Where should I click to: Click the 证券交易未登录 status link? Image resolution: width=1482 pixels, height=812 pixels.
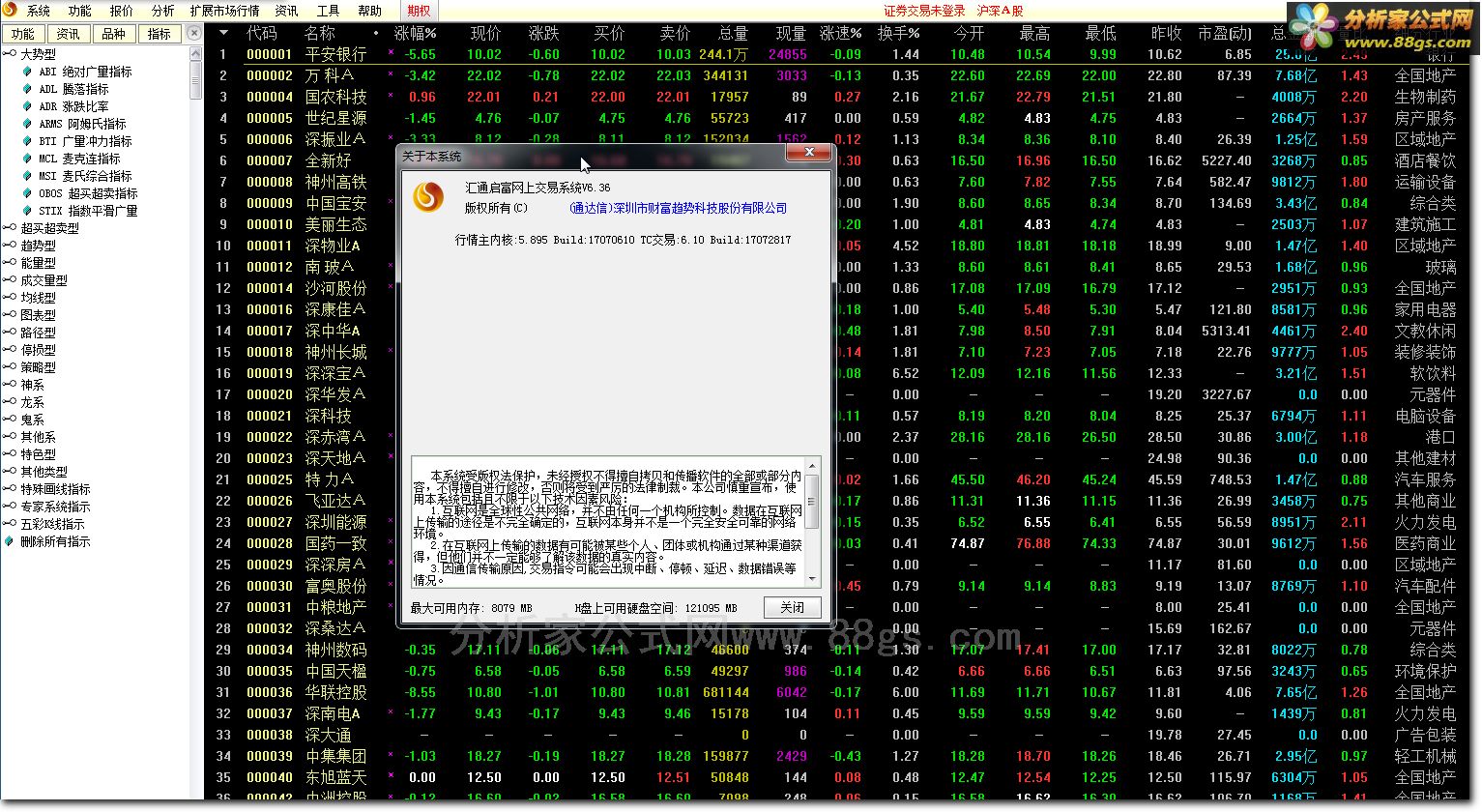point(924,11)
